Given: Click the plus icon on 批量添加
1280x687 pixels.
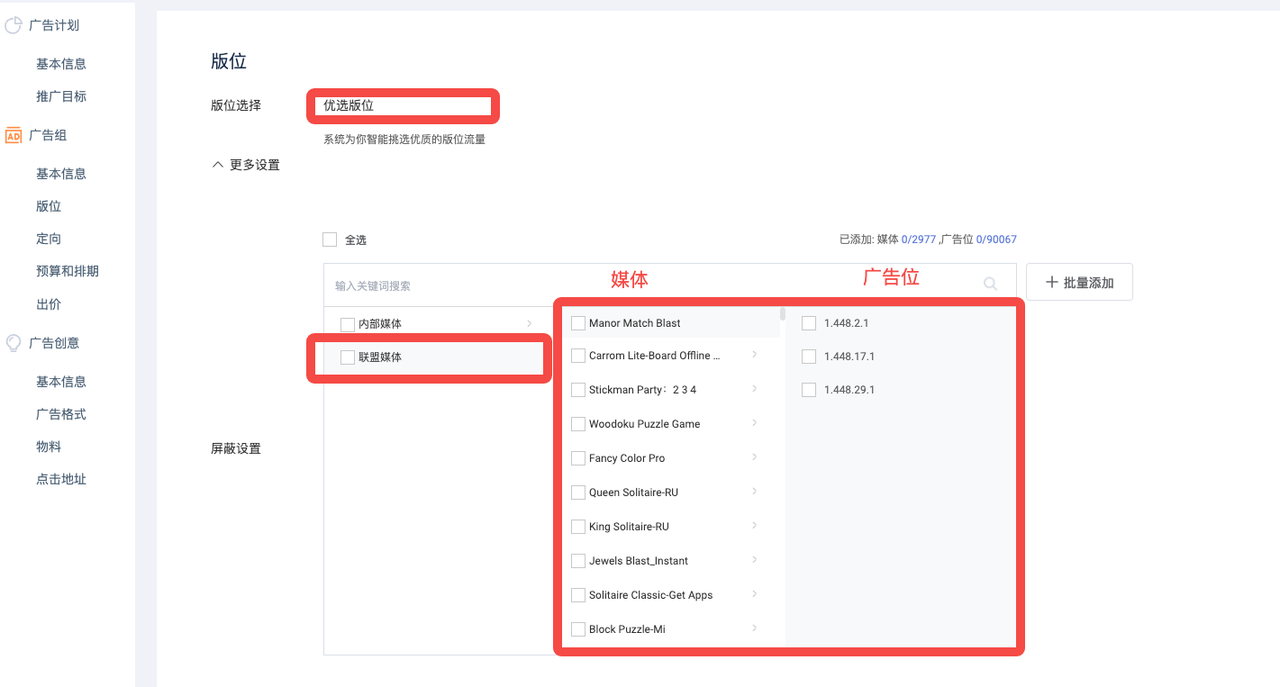Looking at the screenshot, I should [1051, 283].
